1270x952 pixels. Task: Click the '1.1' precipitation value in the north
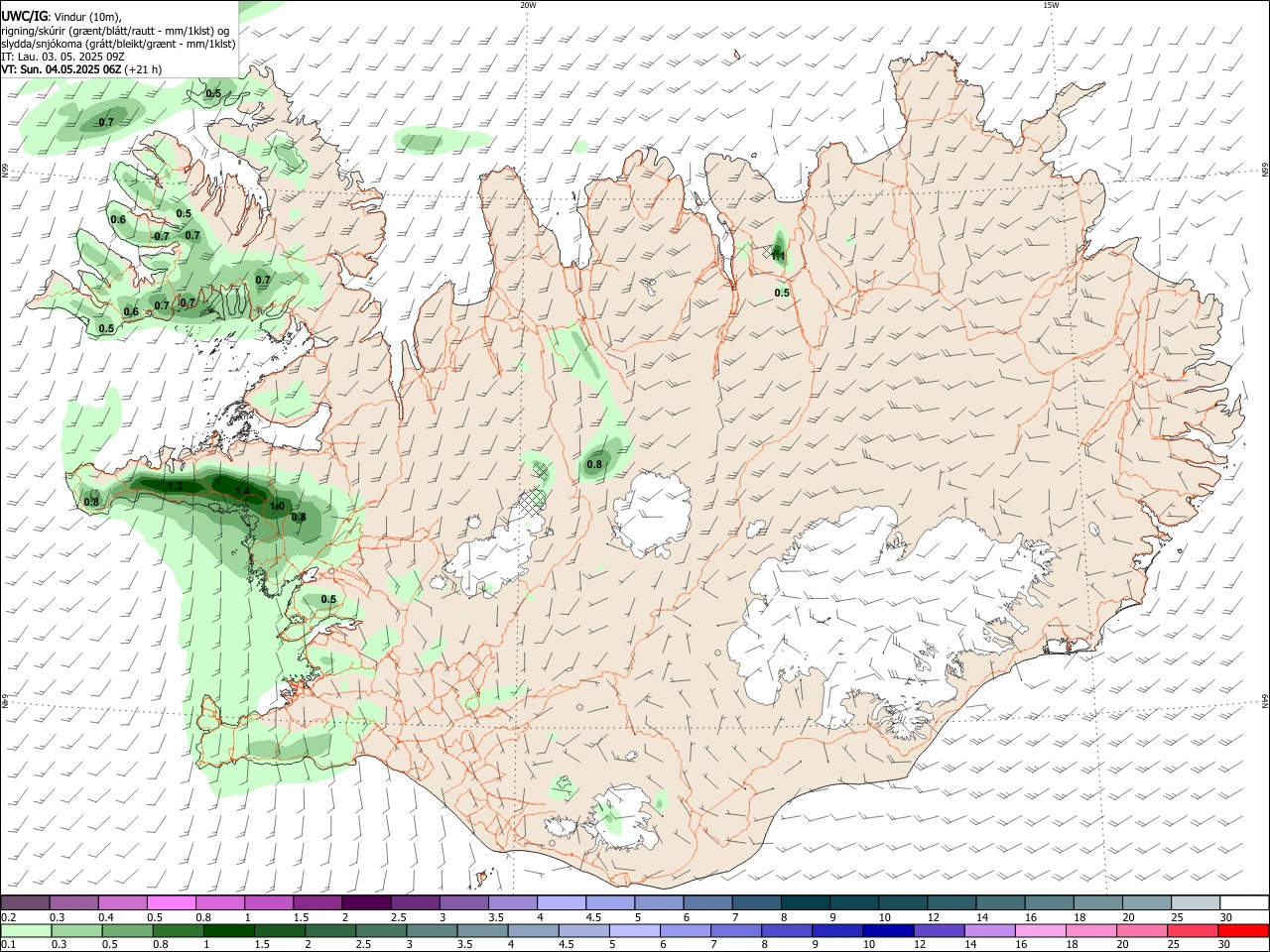point(778,256)
